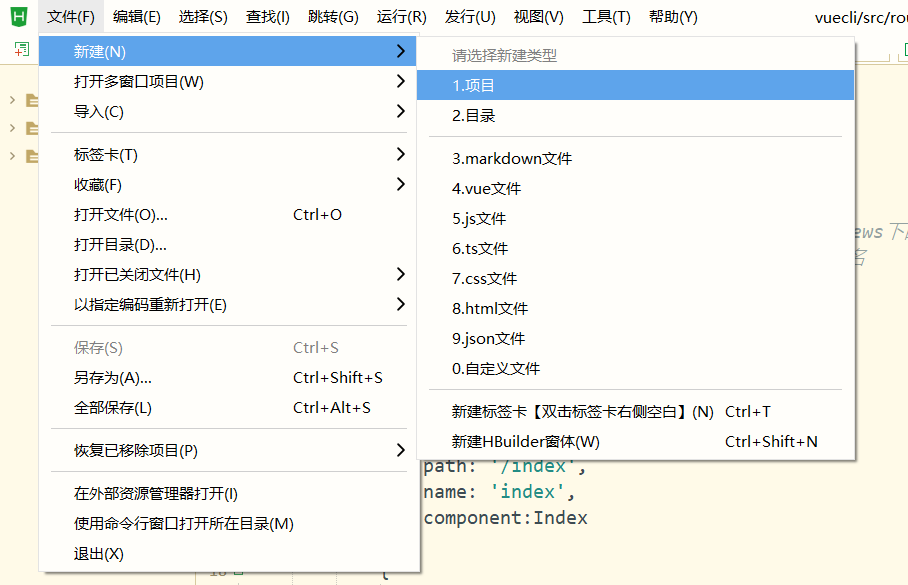The height and width of the screenshot is (585, 908).
Task: Choose 打开文件(O)... menu entry
Action: (228, 214)
